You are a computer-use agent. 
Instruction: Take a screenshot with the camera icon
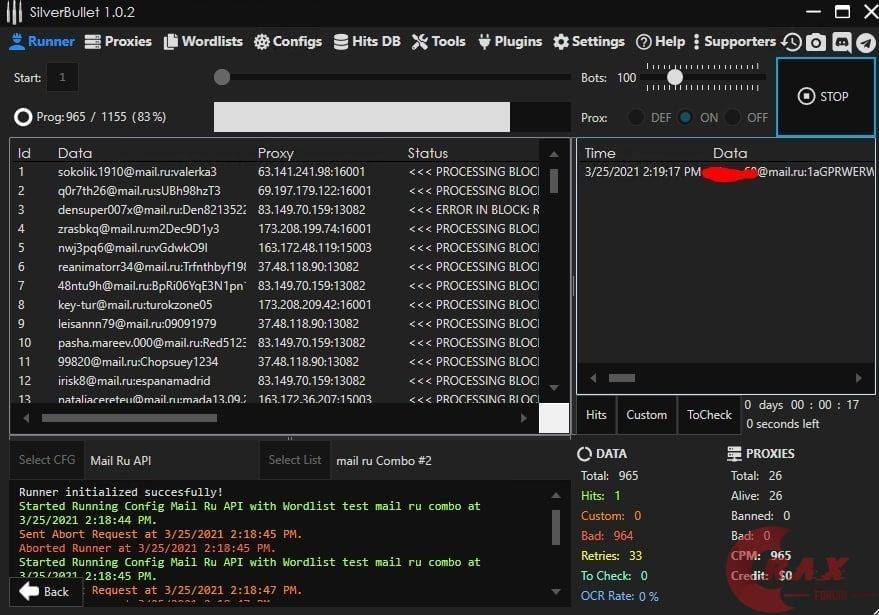coord(816,43)
